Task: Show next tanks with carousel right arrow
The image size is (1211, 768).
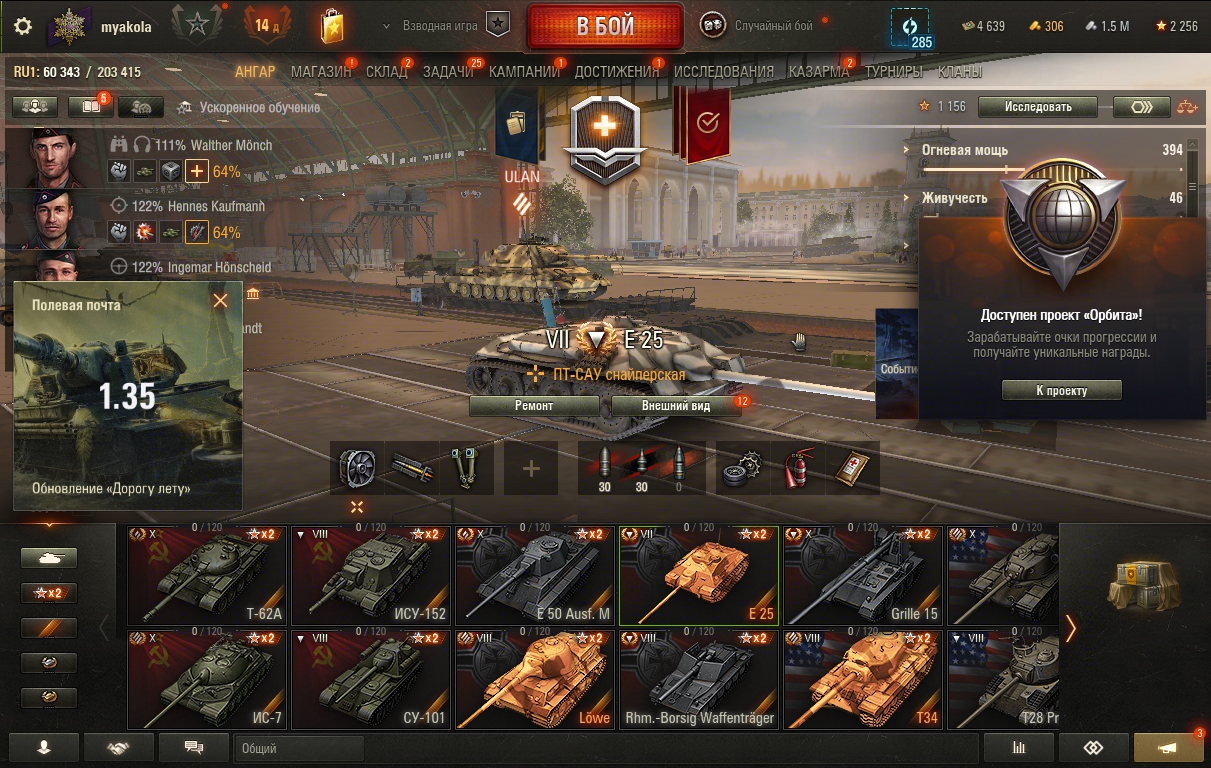Action: click(1071, 628)
